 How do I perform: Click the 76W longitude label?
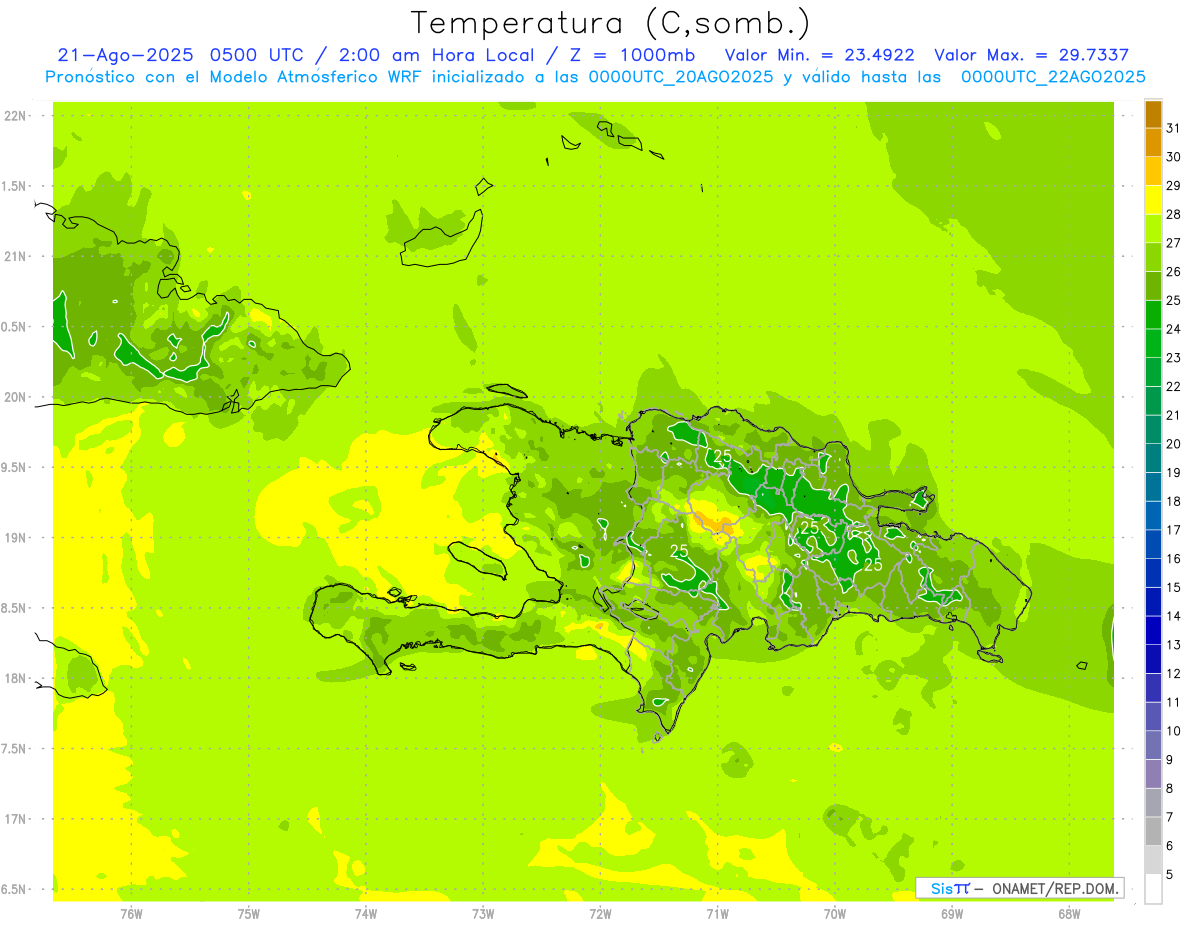point(131,913)
